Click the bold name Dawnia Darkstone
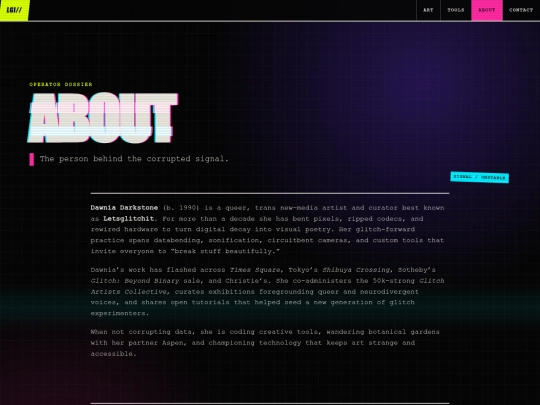The height and width of the screenshot is (405, 540). (124, 208)
